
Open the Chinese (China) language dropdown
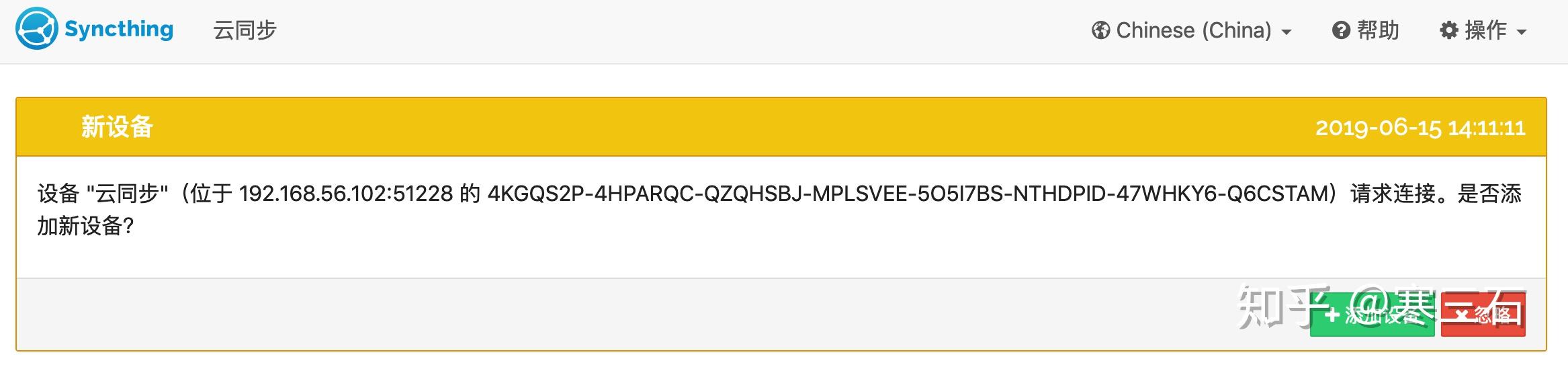pos(1193,31)
